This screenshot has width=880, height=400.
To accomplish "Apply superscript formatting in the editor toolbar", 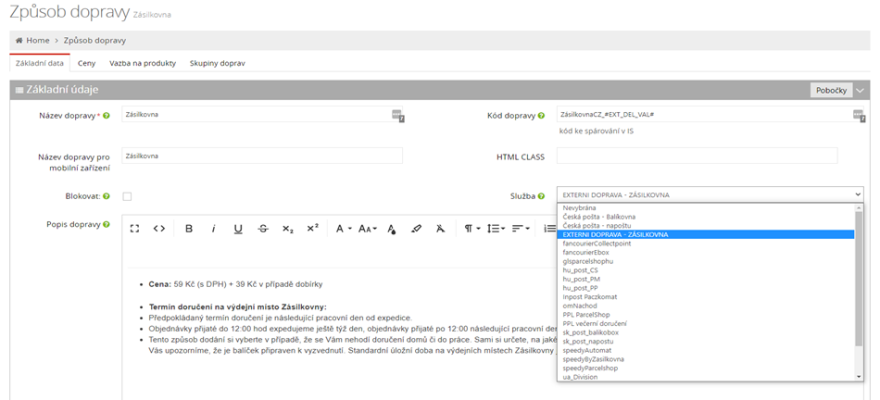I will click(x=313, y=228).
